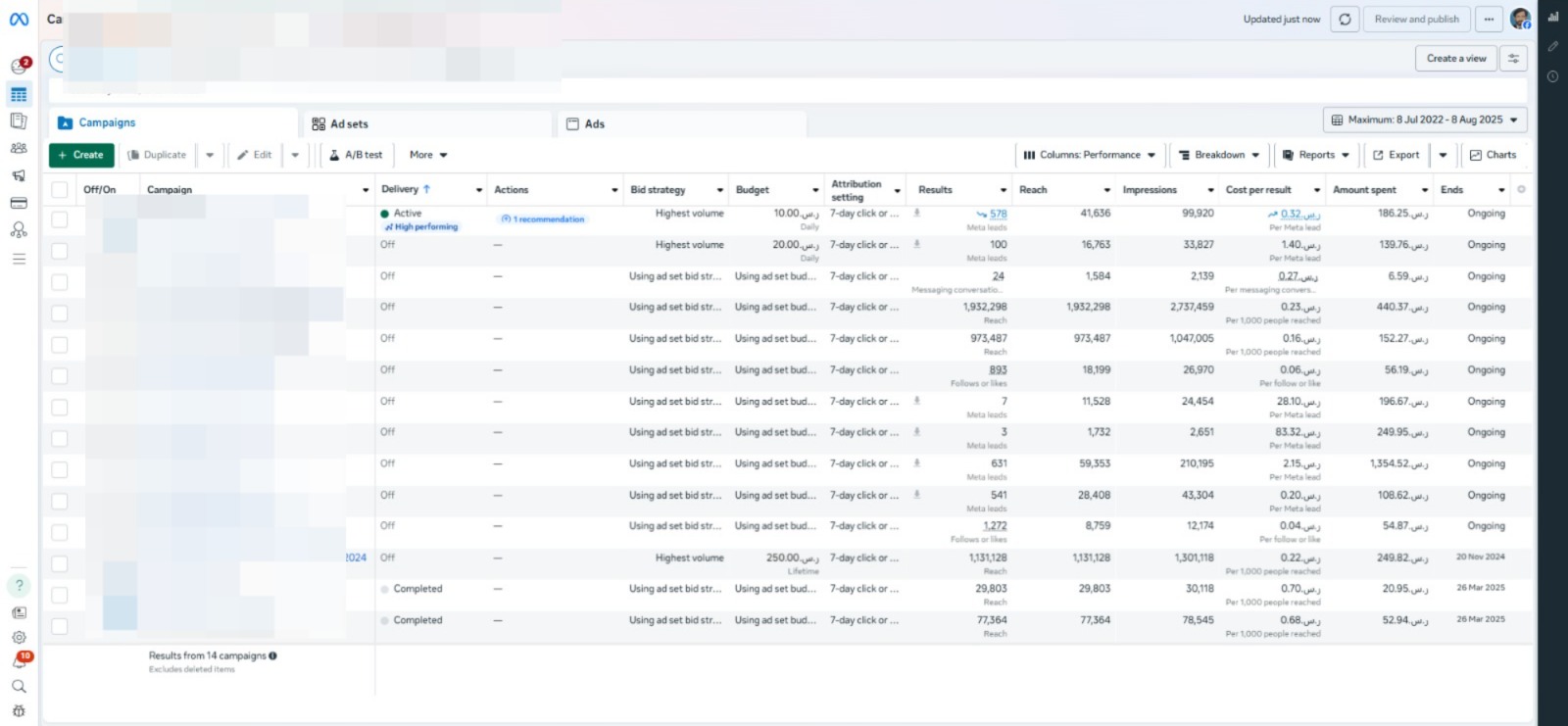Click the Review and publish button
This screenshot has height=726, width=1568.
click(x=1416, y=20)
